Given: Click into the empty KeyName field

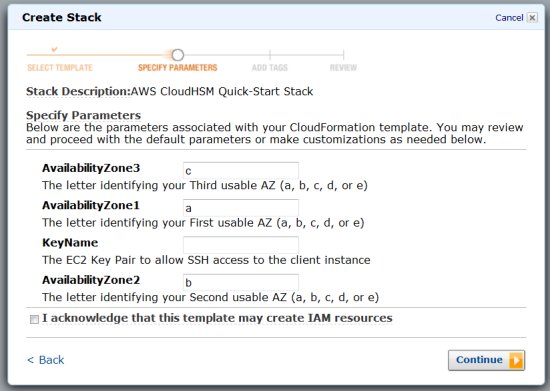Looking at the screenshot, I should (241, 245).
